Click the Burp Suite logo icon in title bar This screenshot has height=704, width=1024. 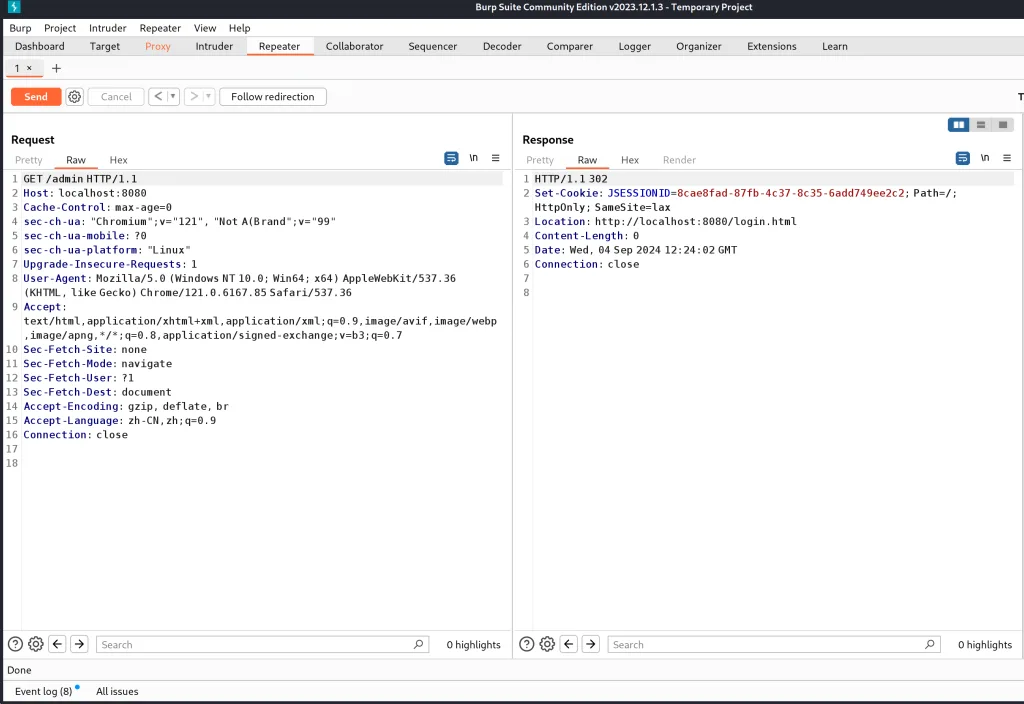point(14,7)
